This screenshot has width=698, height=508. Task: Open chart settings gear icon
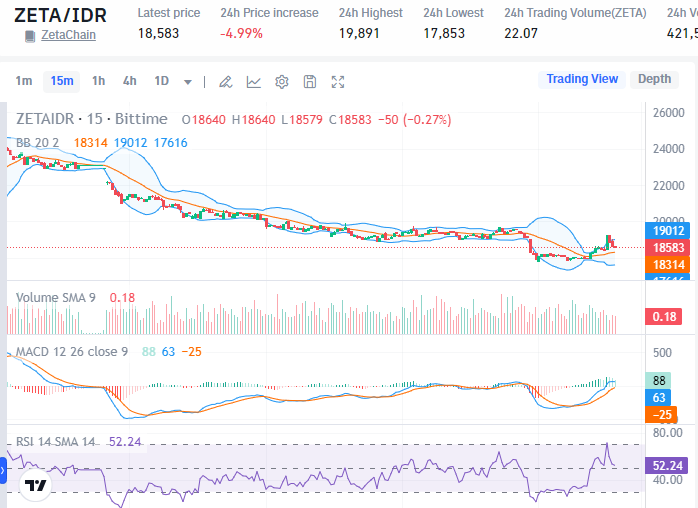tap(282, 82)
